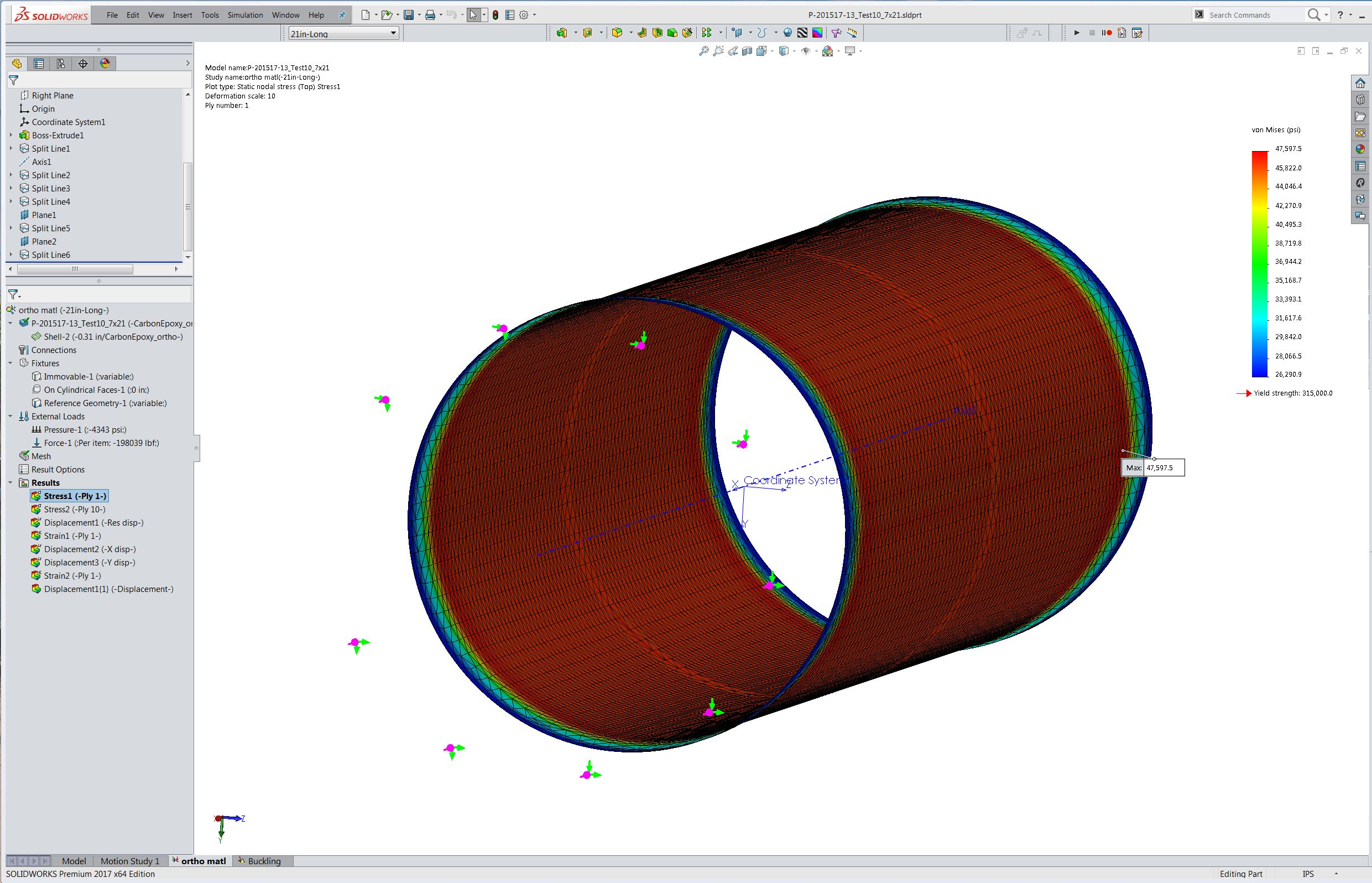Collapse the Results folder
This screenshot has width=1372, height=883.
[x=11, y=483]
